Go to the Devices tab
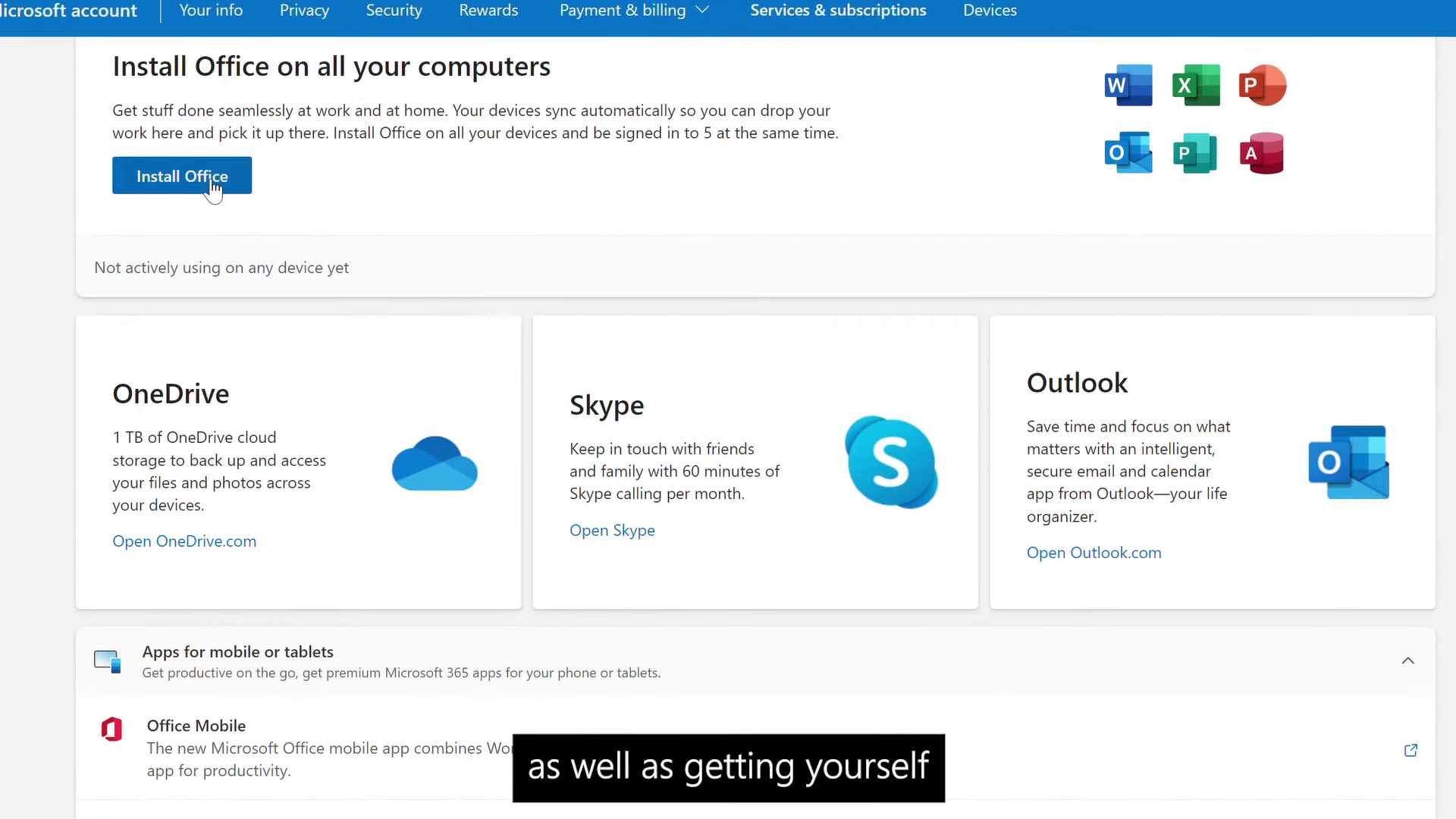1456x819 pixels. click(x=990, y=11)
